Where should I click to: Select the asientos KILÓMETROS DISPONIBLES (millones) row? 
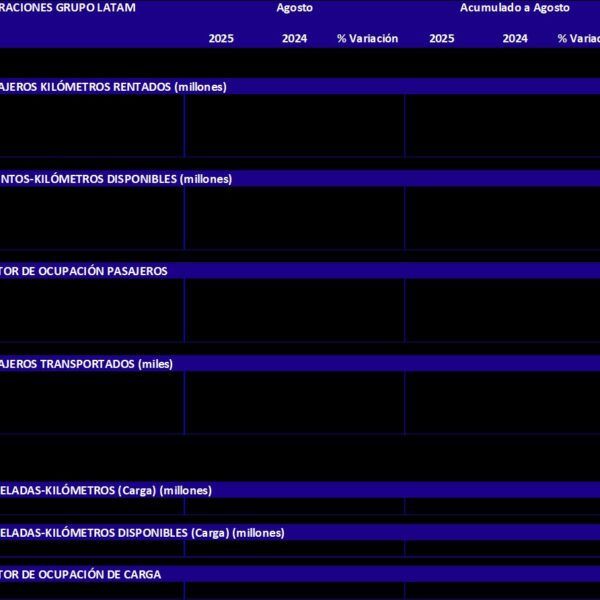[x=116, y=179]
